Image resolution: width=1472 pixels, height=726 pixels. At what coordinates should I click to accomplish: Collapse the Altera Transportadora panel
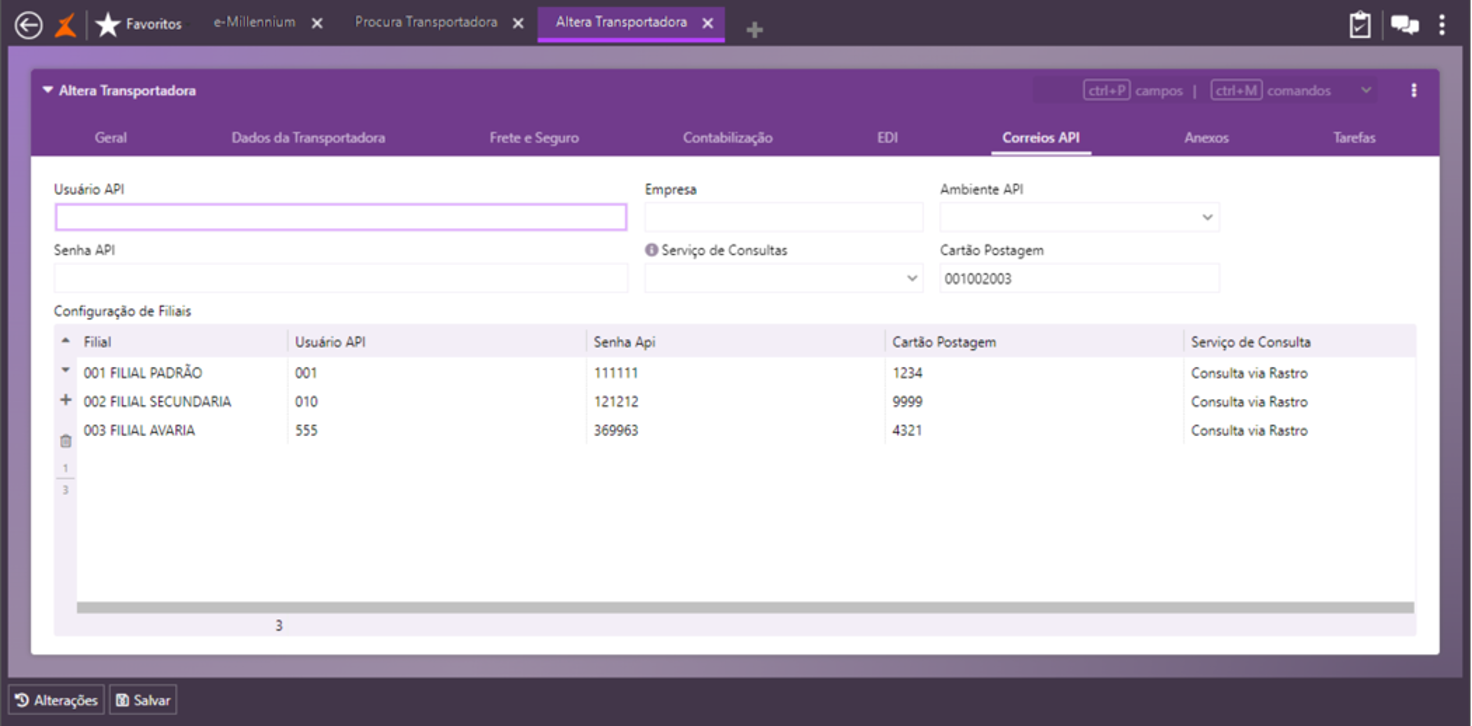(47, 90)
